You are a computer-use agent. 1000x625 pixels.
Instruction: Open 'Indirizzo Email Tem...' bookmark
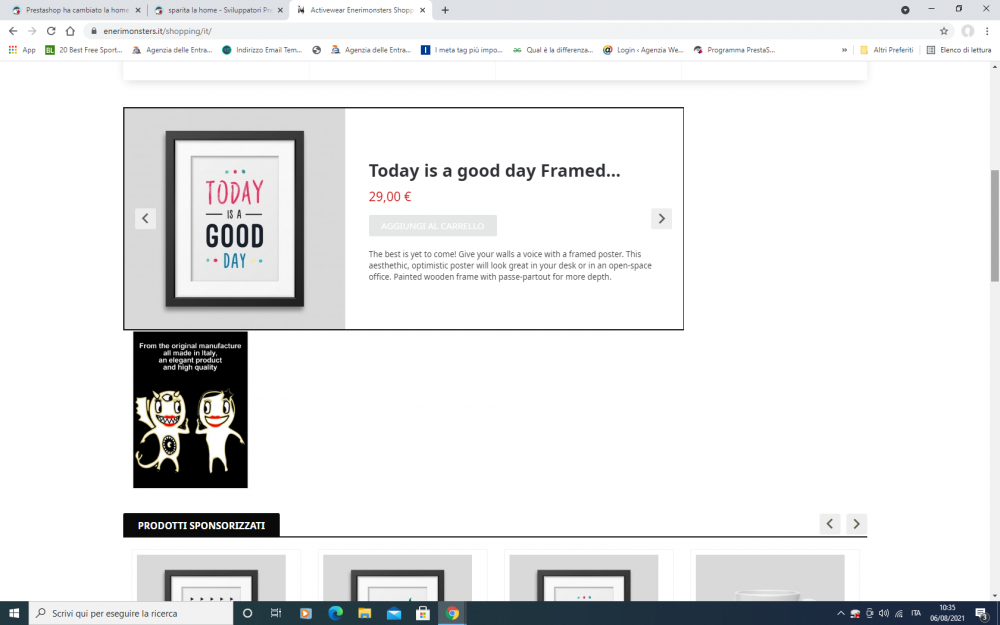(x=262, y=50)
